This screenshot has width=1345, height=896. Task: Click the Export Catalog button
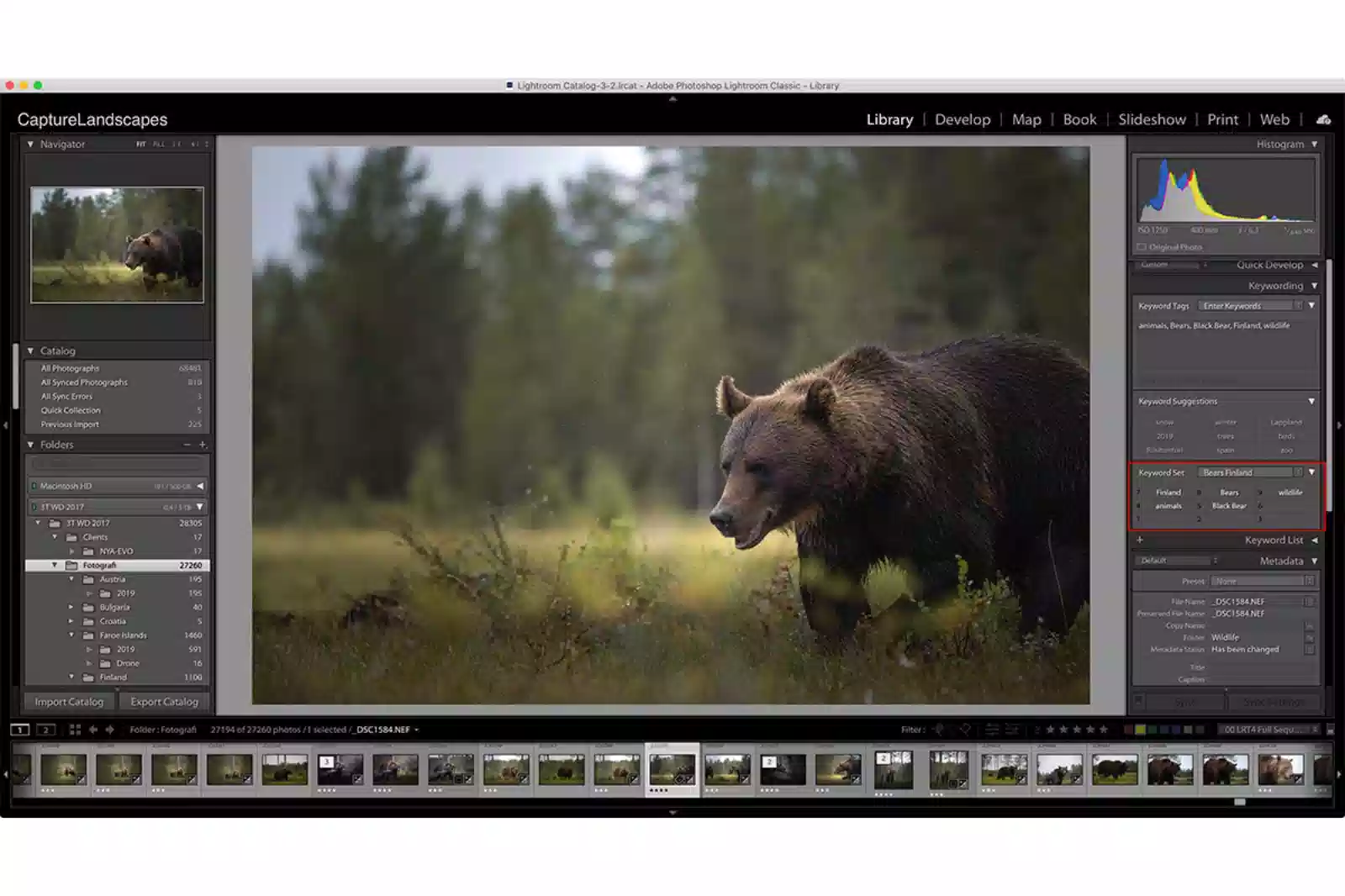(x=165, y=701)
